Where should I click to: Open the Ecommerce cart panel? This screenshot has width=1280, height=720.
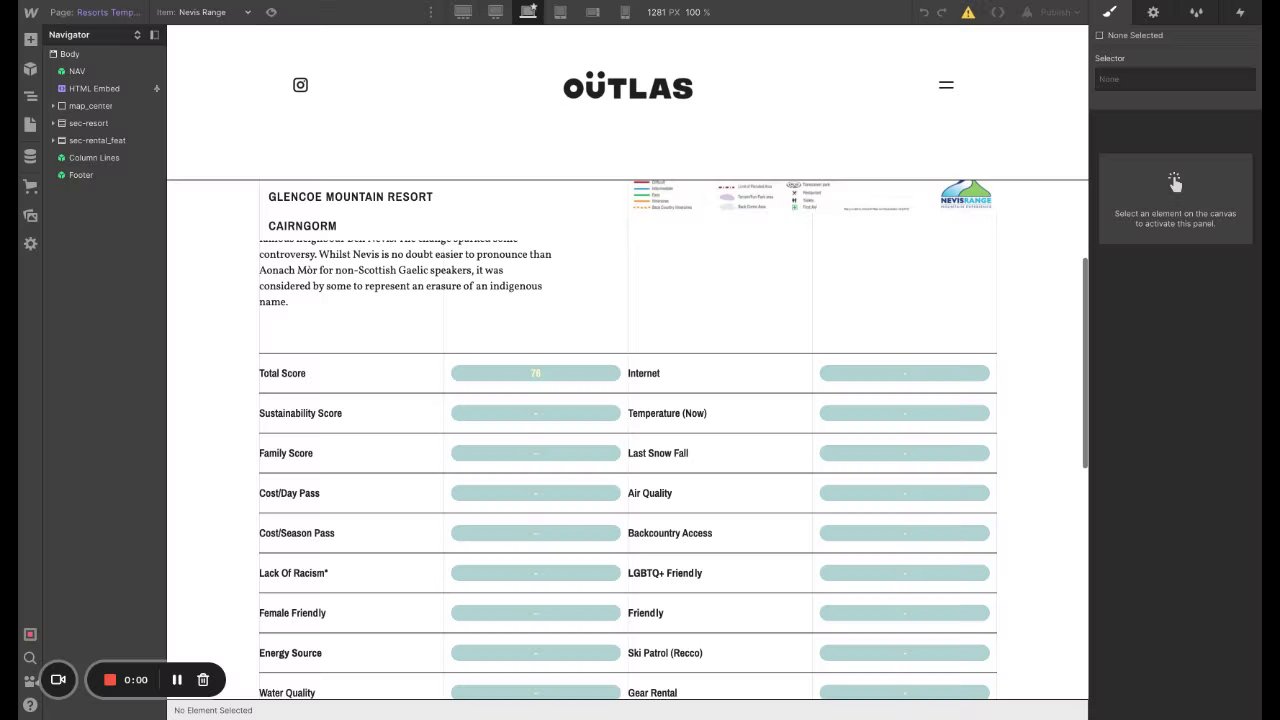click(30, 186)
